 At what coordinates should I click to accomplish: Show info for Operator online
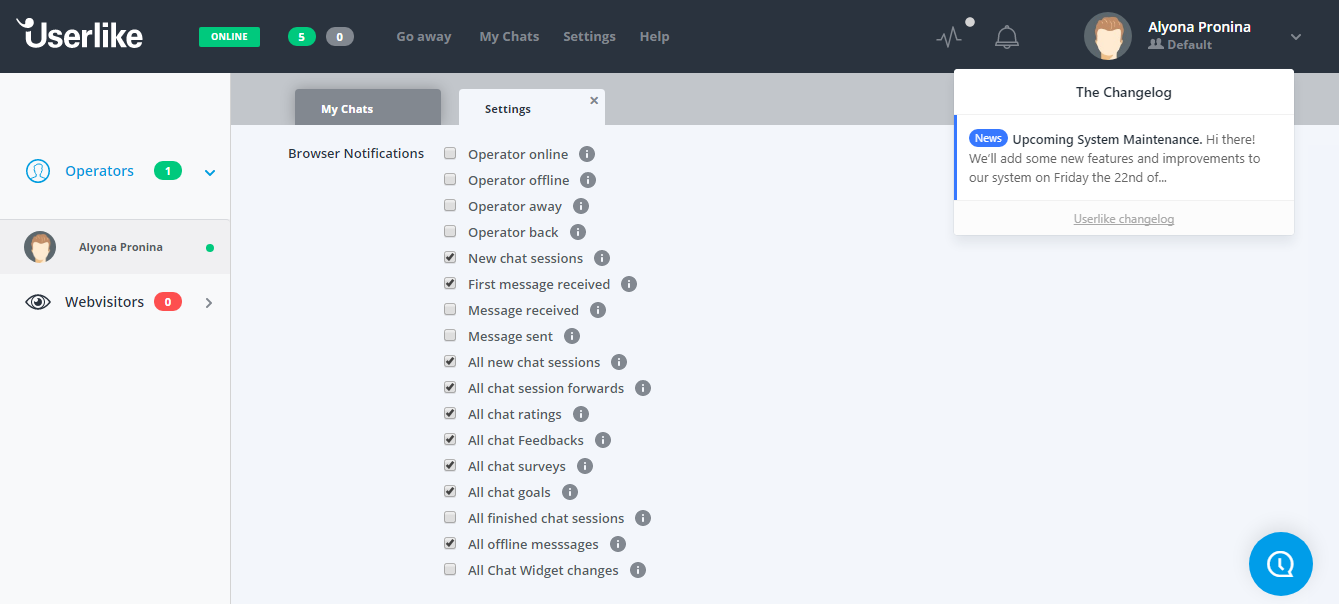[x=587, y=154]
